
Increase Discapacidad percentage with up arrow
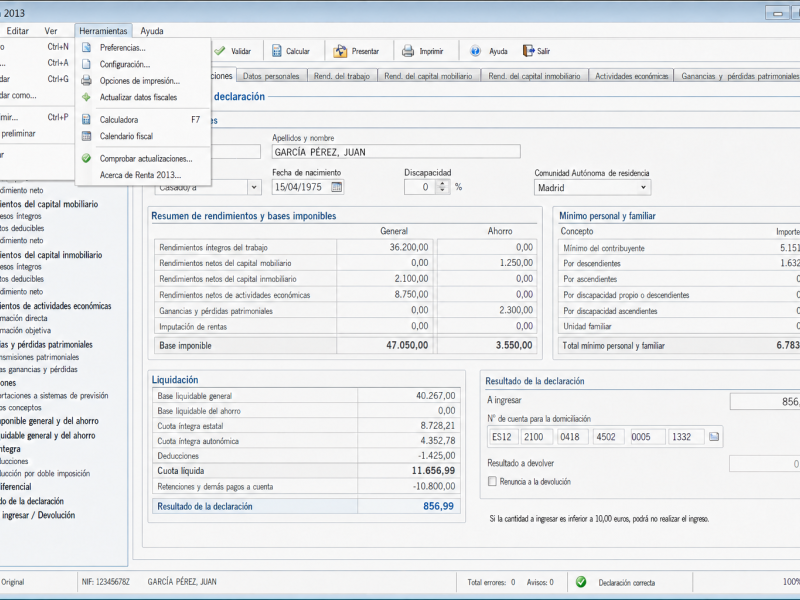pyautogui.click(x=442, y=184)
